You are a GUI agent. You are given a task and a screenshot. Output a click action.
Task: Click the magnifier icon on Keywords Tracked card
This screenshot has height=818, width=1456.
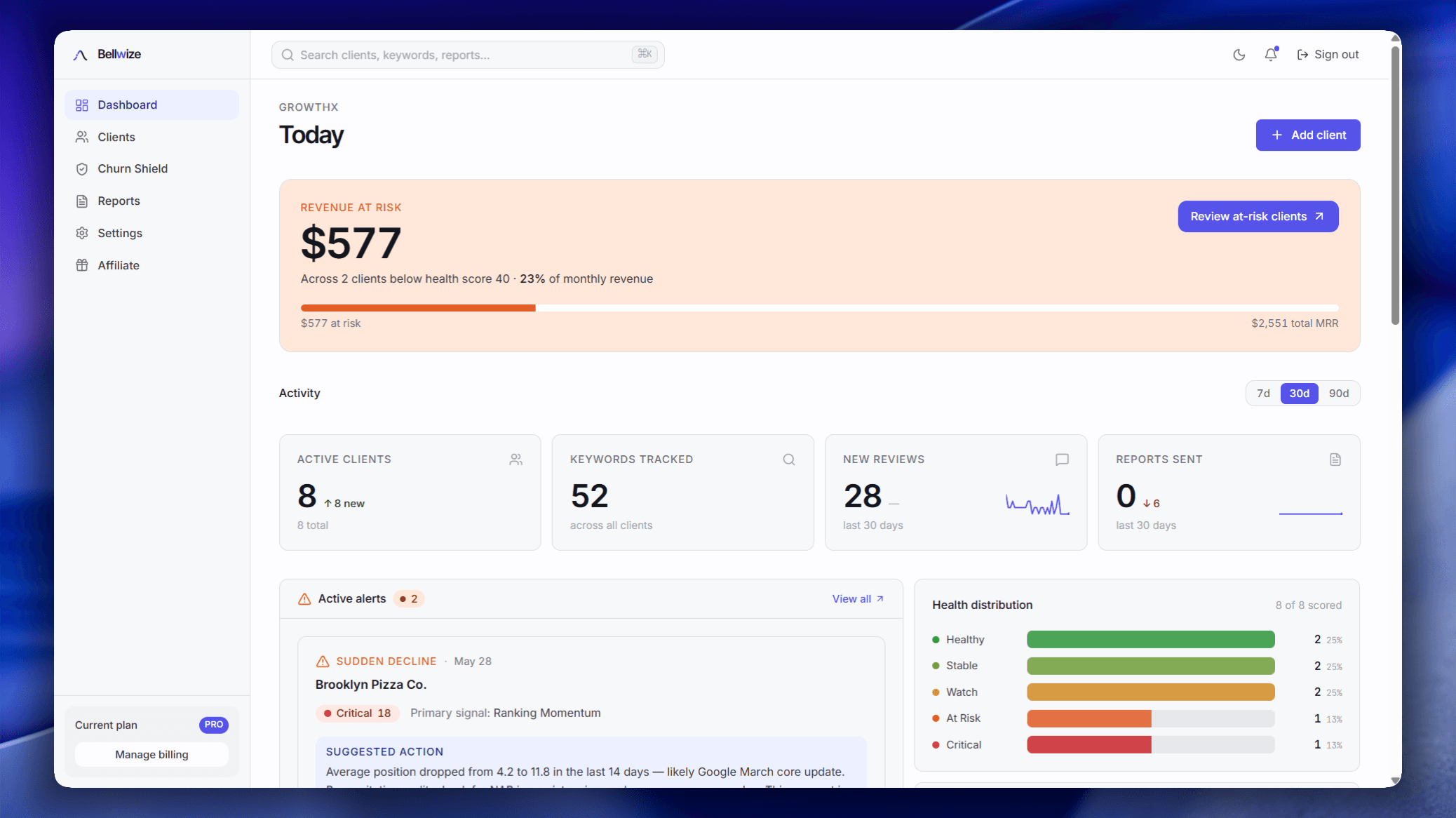(x=789, y=460)
